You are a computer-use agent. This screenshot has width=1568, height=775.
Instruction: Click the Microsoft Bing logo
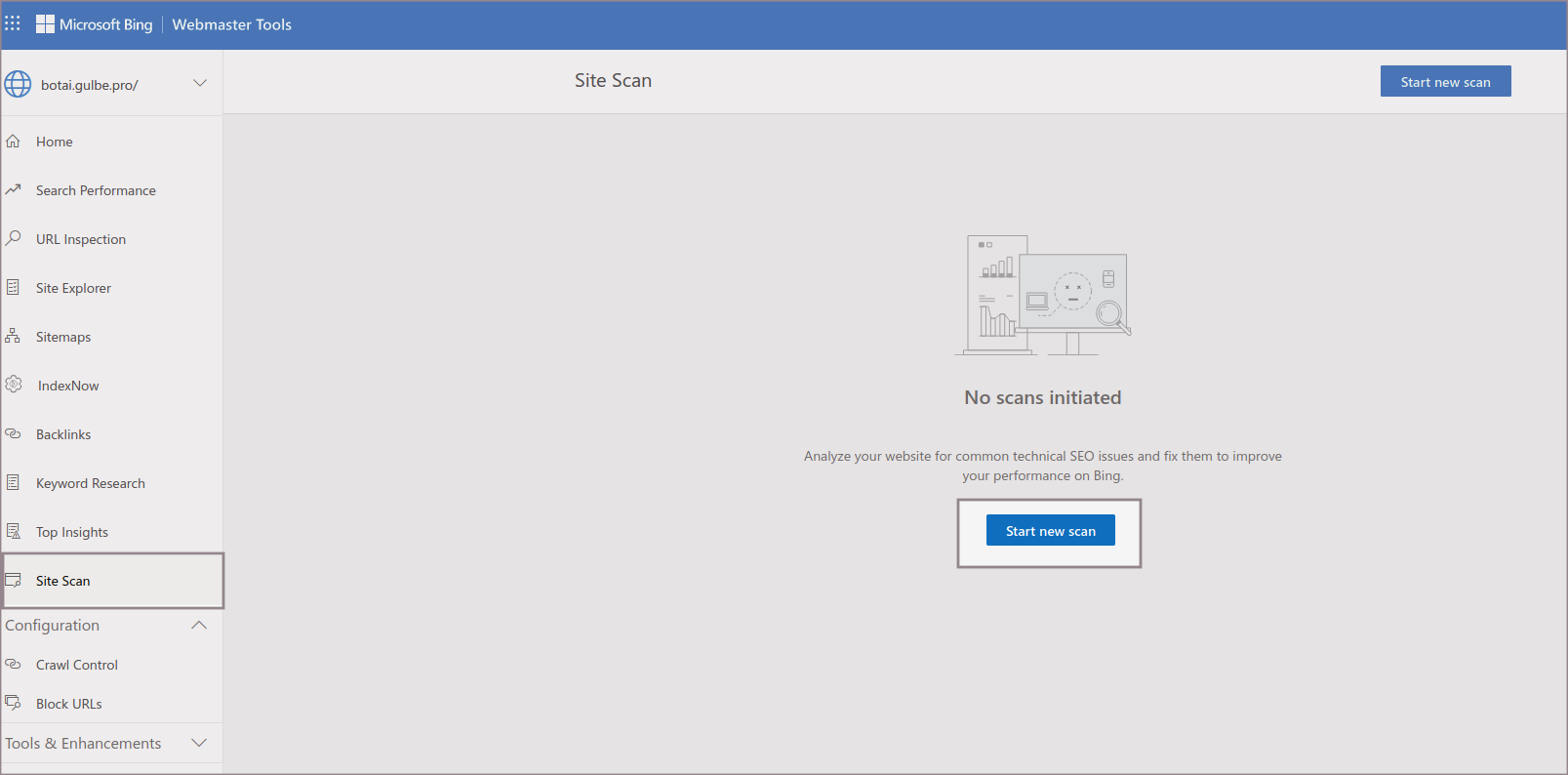tap(95, 24)
